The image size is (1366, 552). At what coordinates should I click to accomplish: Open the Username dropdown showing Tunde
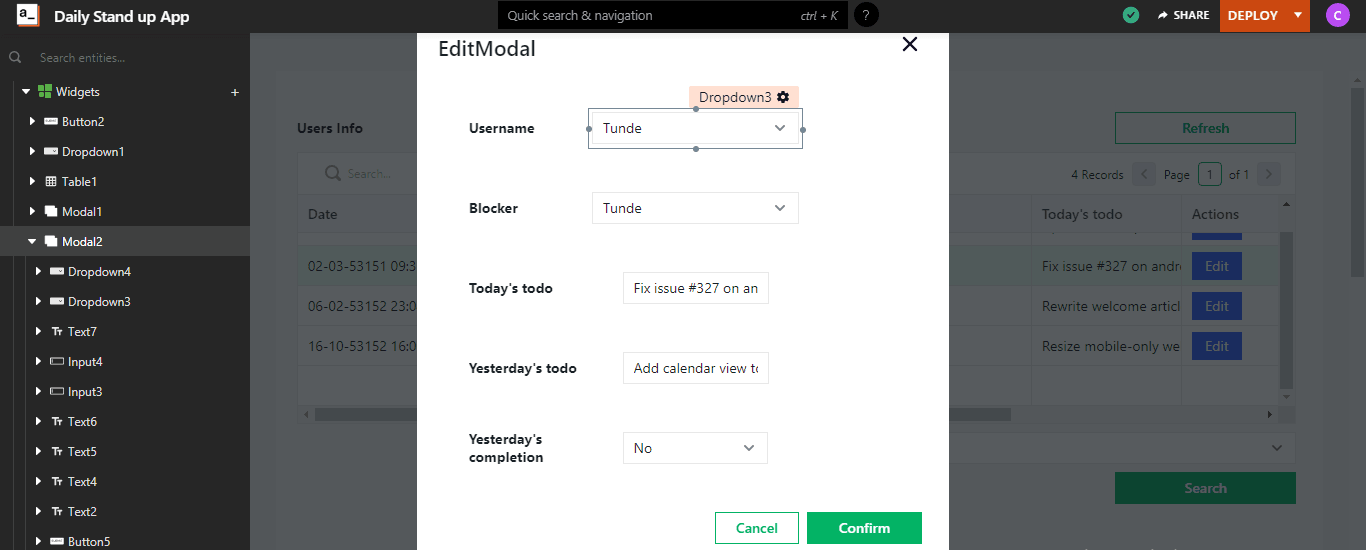point(695,128)
